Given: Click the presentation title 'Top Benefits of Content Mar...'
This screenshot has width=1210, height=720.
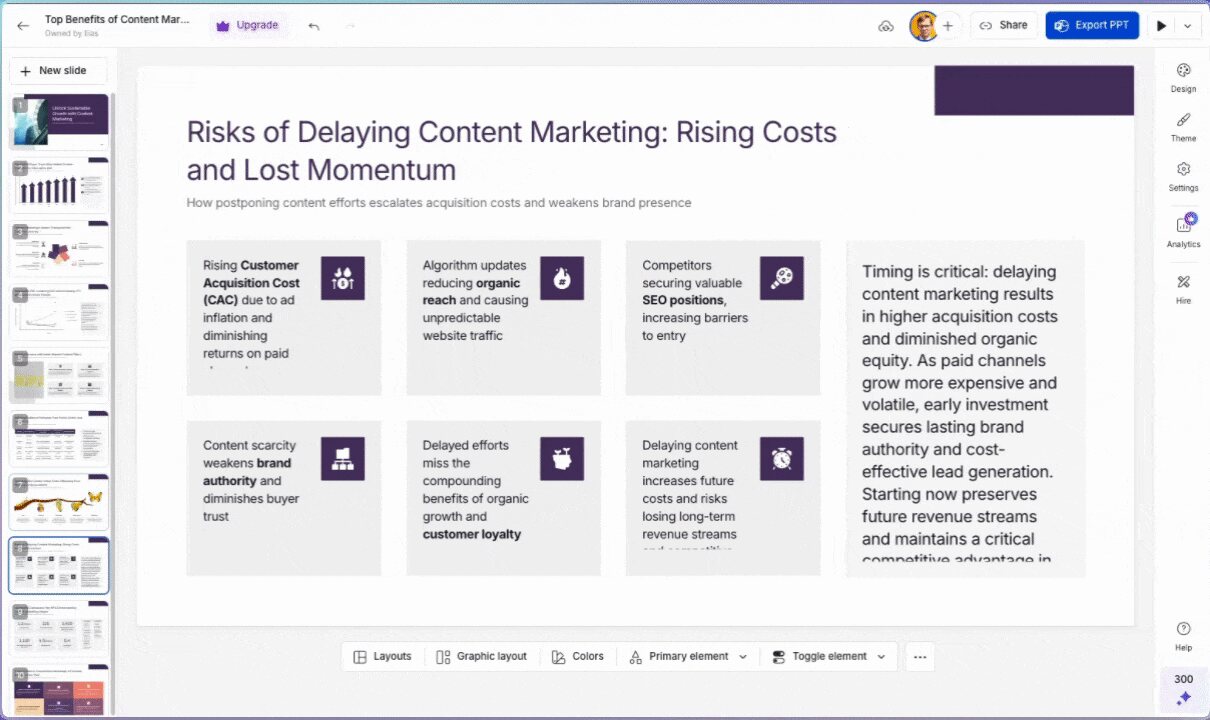Looking at the screenshot, I should [117, 19].
